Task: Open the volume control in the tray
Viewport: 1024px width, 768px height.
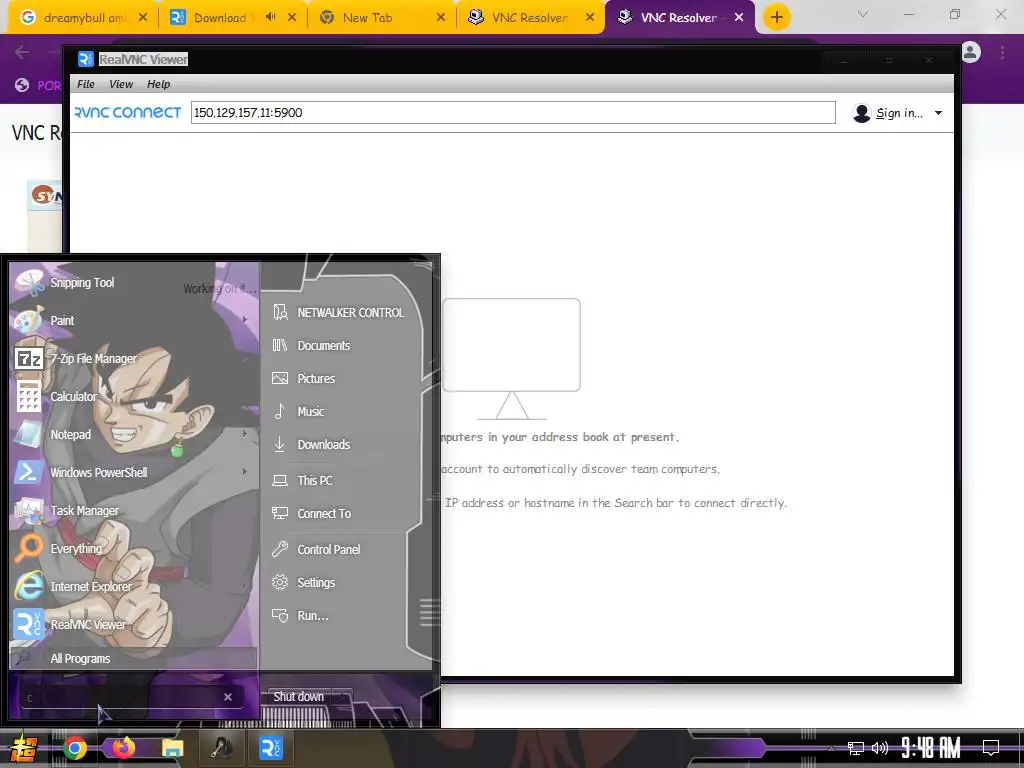Action: tap(880, 748)
